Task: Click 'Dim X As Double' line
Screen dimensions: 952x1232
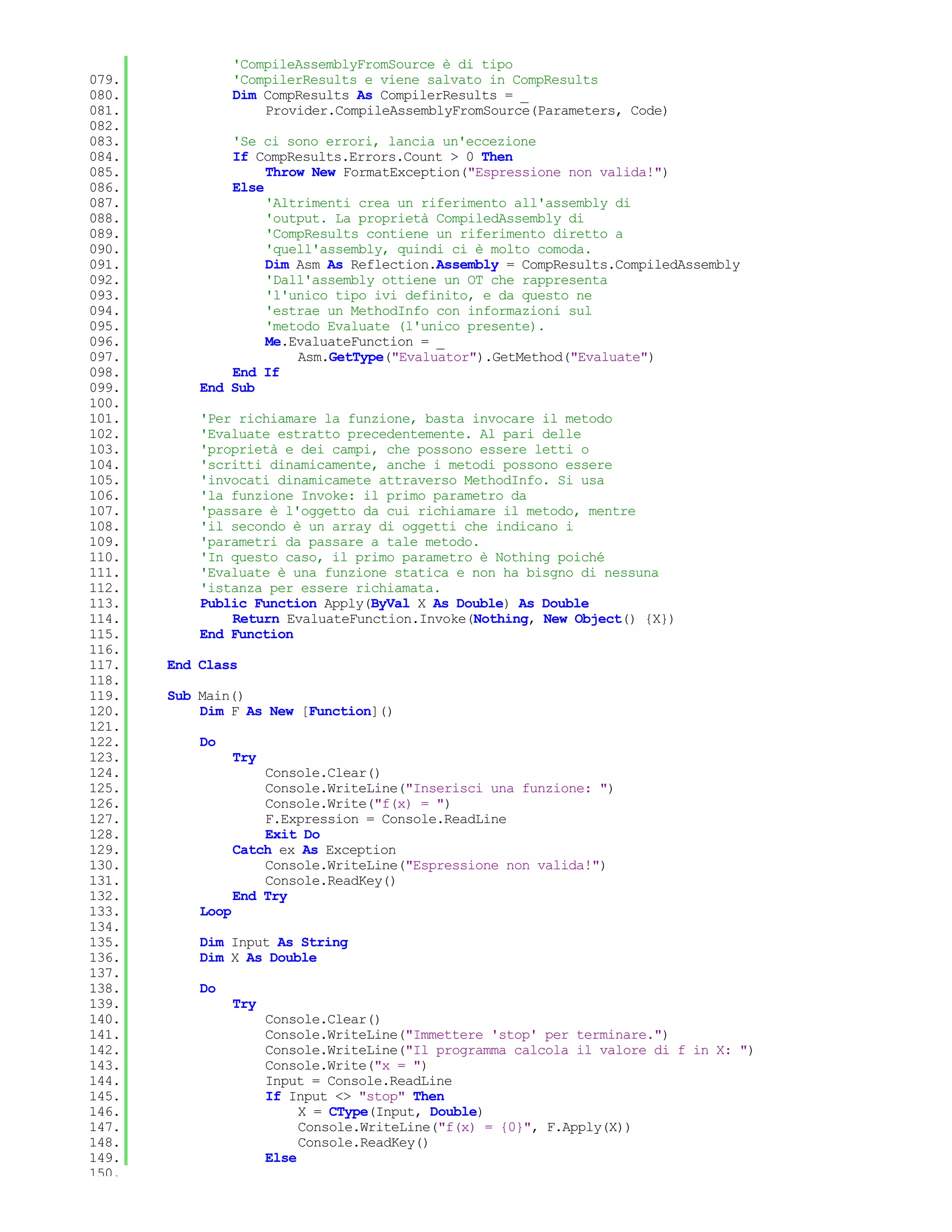Action: [258, 958]
